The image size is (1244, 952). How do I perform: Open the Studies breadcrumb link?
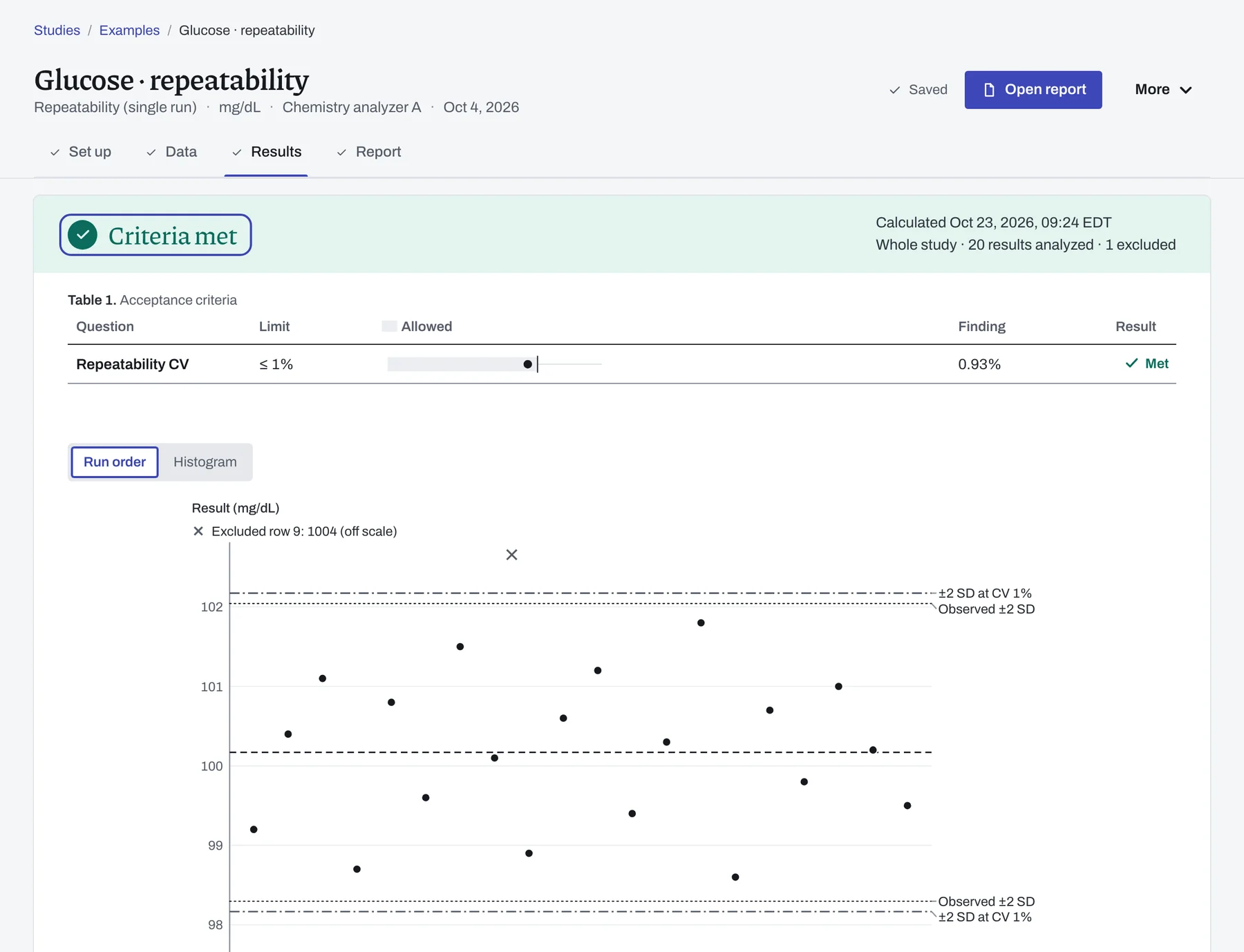coord(57,30)
